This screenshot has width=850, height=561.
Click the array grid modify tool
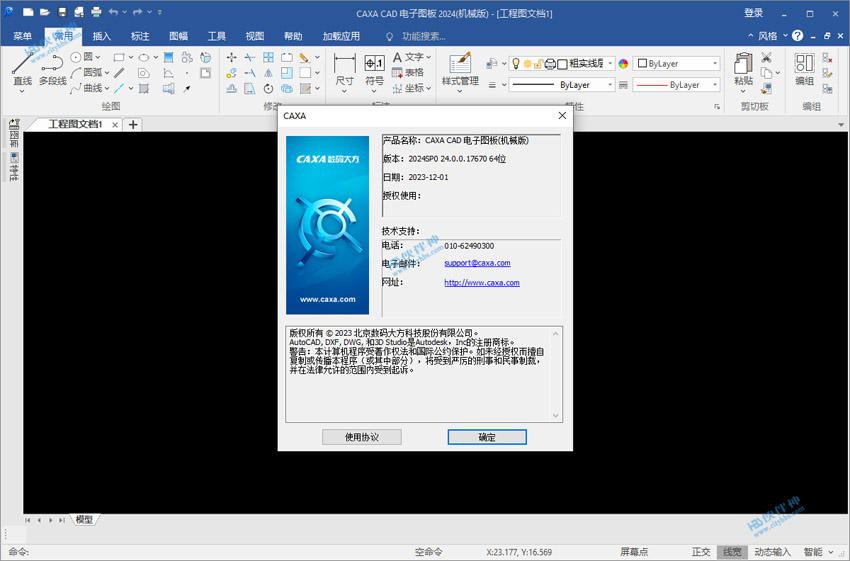click(x=268, y=57)
